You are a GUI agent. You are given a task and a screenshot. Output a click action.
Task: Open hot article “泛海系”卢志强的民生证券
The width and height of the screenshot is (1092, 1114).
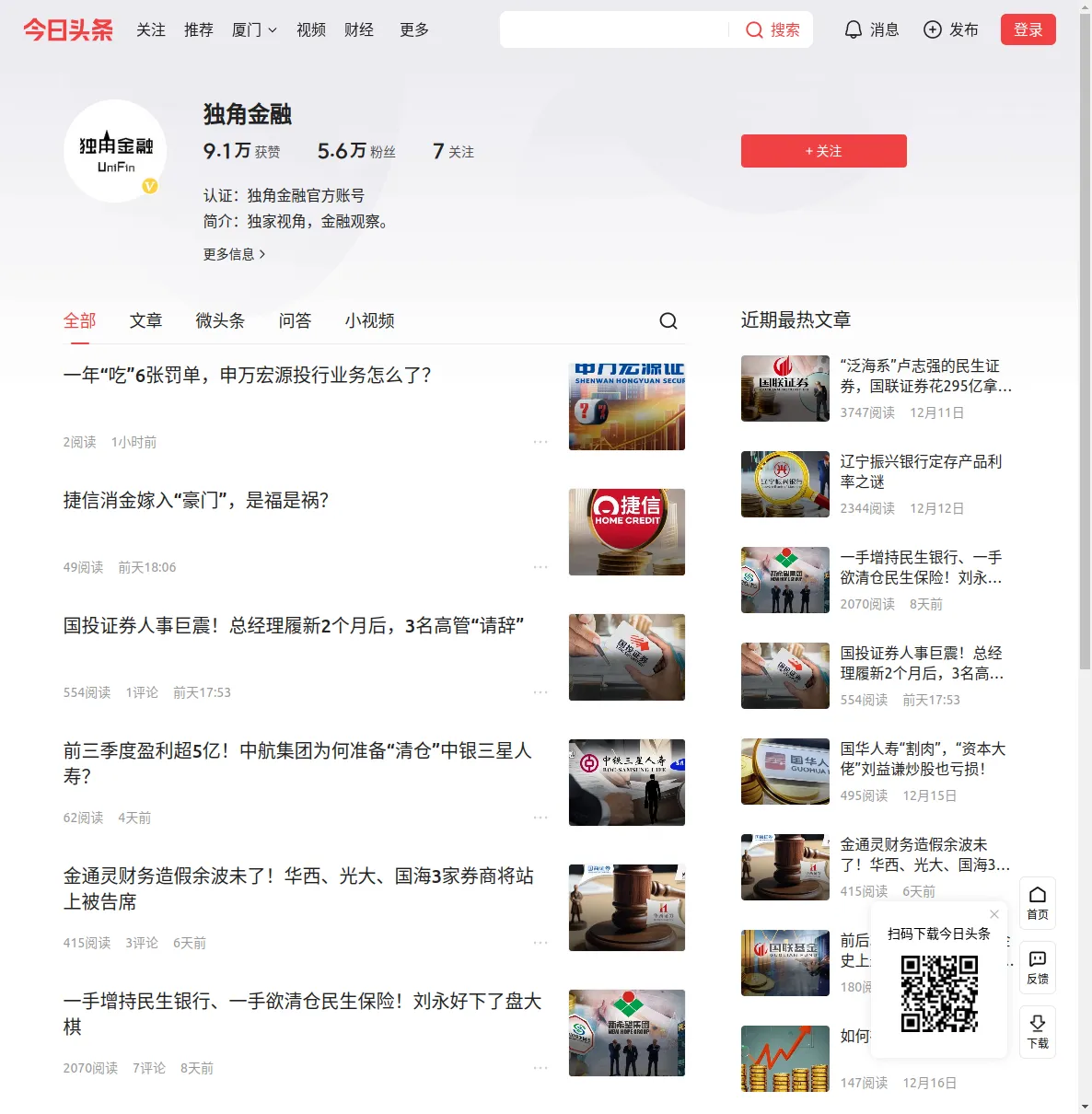coord(926,377)
